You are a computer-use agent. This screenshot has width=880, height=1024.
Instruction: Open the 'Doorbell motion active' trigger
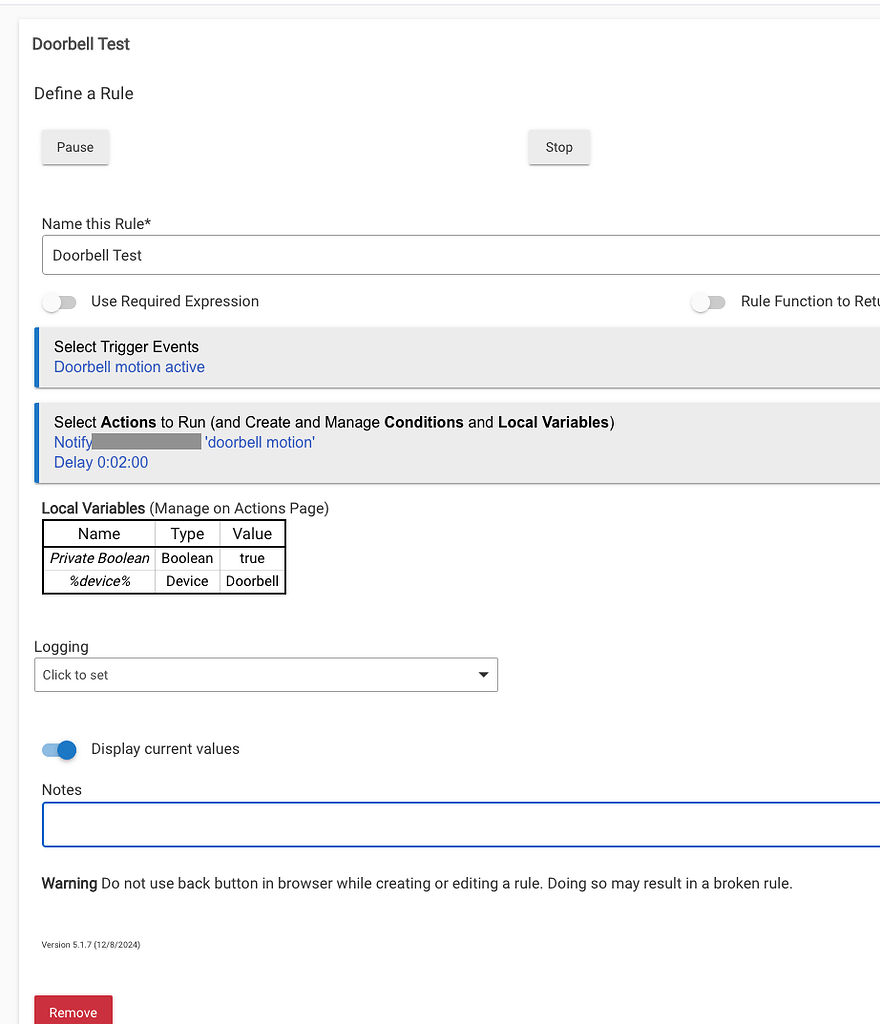point(129,367)
